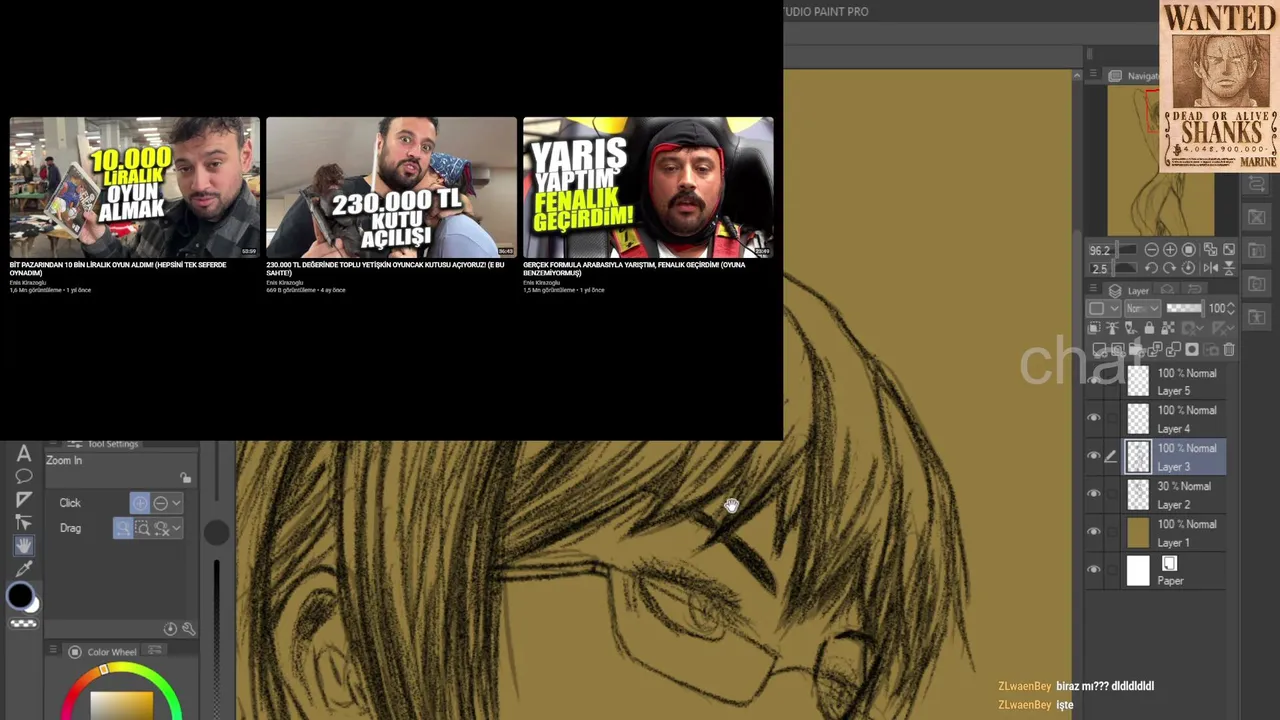Viewport: 1280px width, 720px height.
Task: Toggle Set as Reference Layer
Action: (1112, 327)
